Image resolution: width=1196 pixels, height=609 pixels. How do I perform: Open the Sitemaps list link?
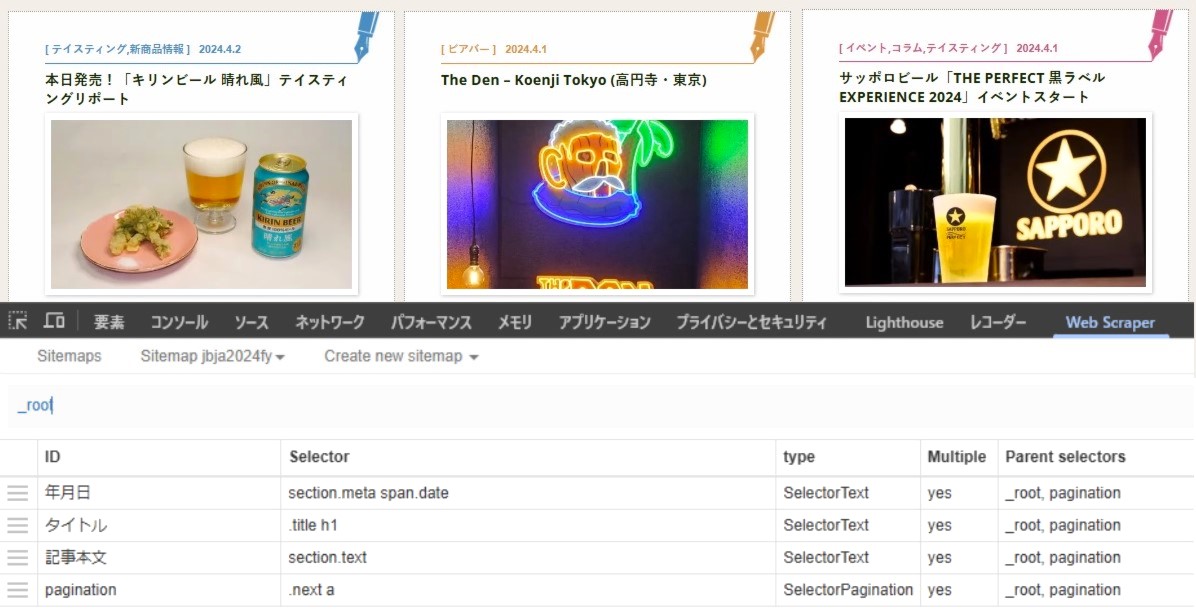click(x=69, y=357)
